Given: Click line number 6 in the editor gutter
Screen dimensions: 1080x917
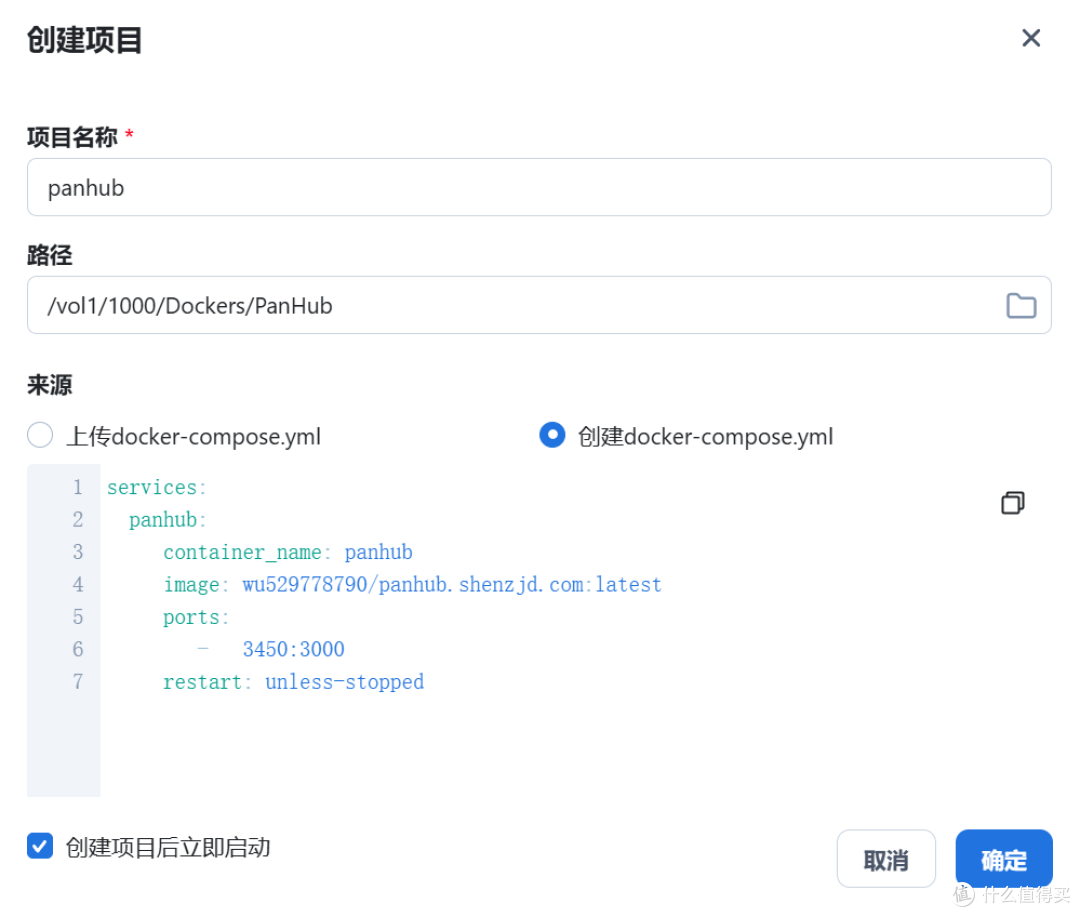Looking at the screenshot, I should click(x=78, y=649).
